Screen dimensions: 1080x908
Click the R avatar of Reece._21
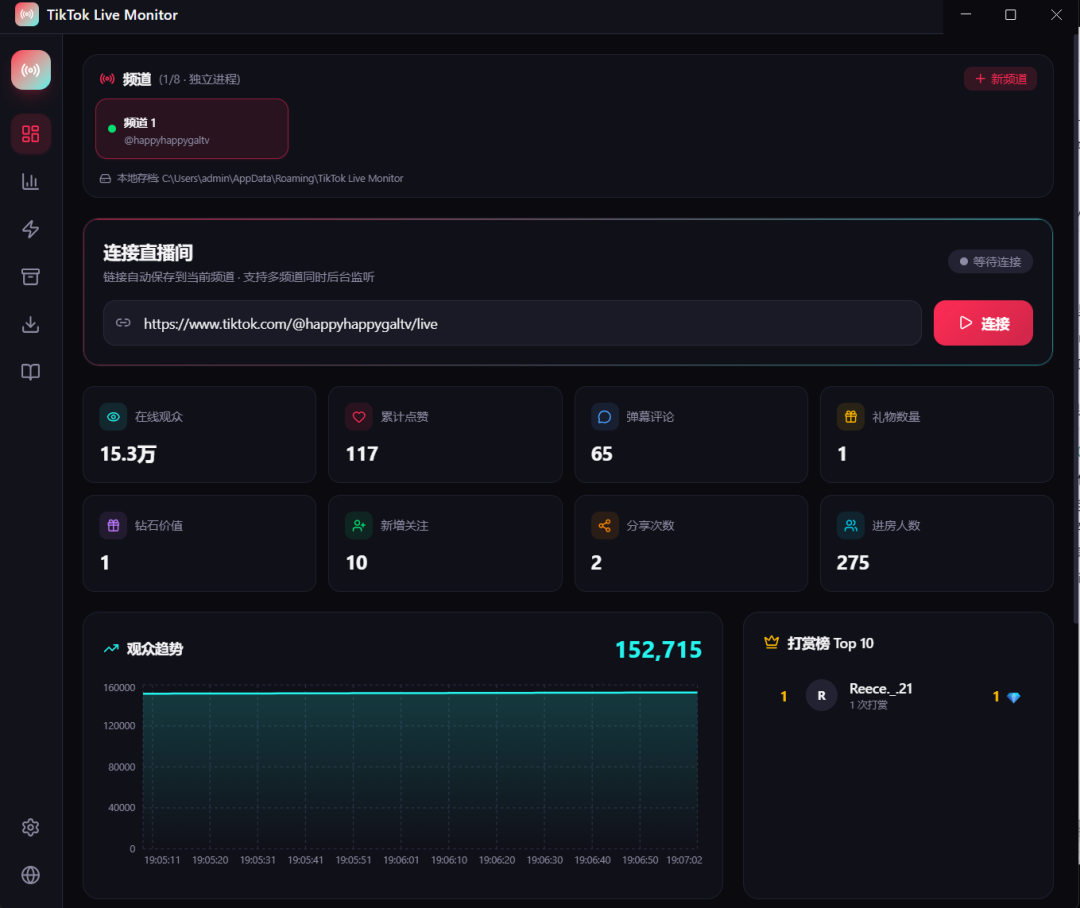[821, 696]
